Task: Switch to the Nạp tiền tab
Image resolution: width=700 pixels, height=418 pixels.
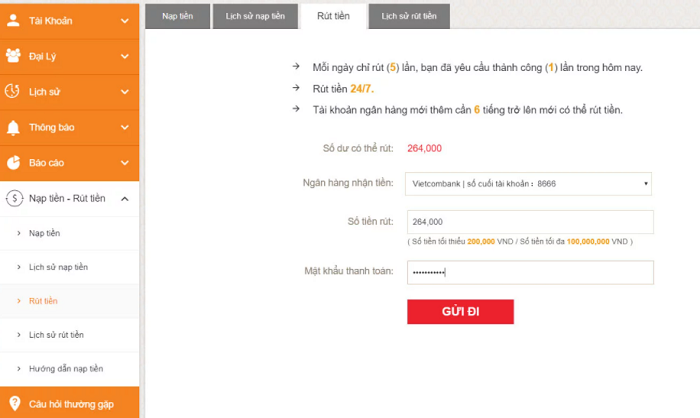Action: pos(175,15)
